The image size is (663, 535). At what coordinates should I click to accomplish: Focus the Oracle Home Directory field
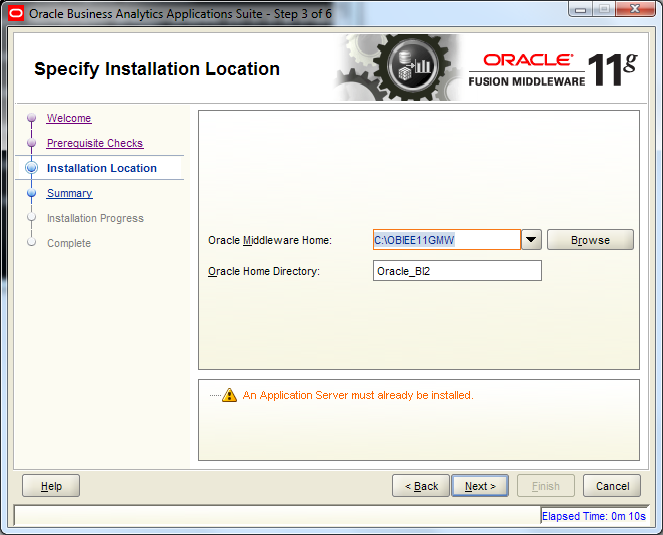pyautogui.click(x=457, y=271)
